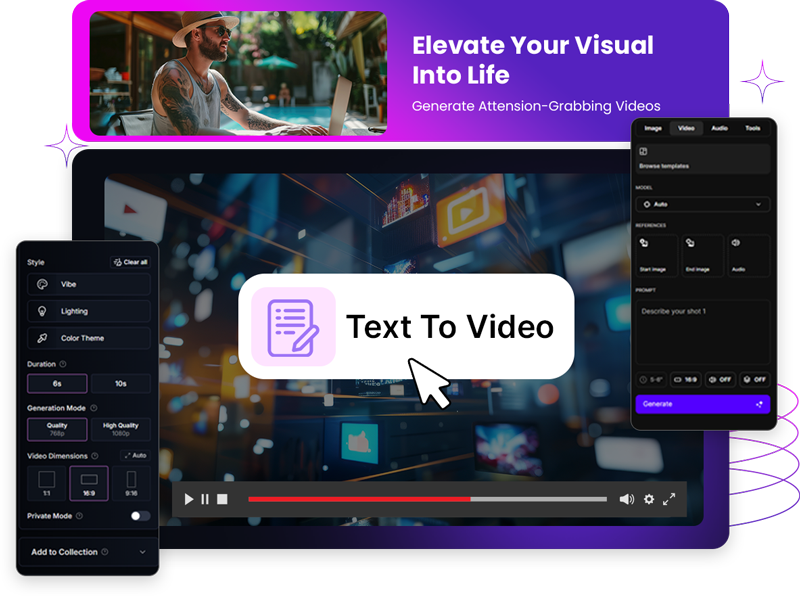Add an Audio reference
Image resolution: width=800 pixels, height=596 pixels.
point(748,255)
